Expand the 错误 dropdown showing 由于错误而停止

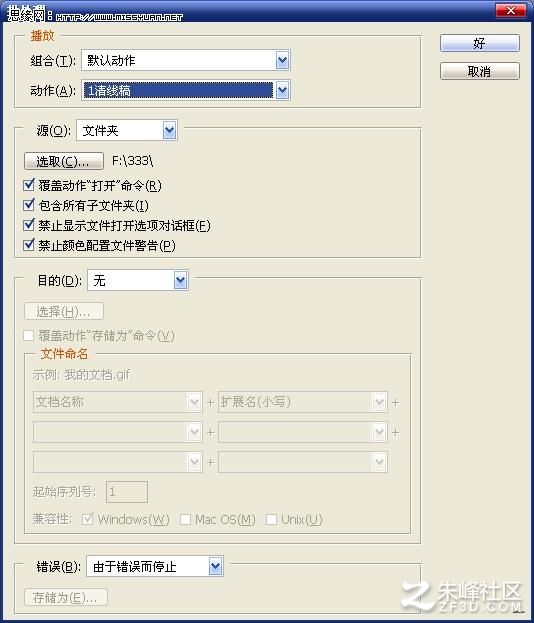pyautogui.click(x=155, y=567)
